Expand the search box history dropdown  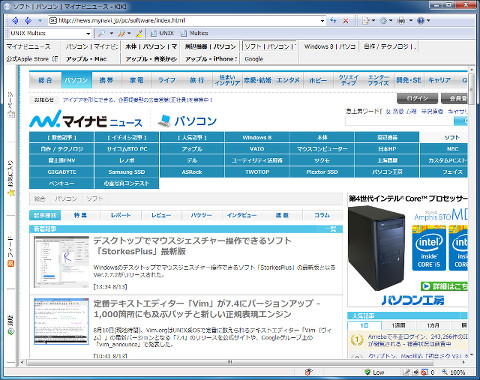pos(88,33)
